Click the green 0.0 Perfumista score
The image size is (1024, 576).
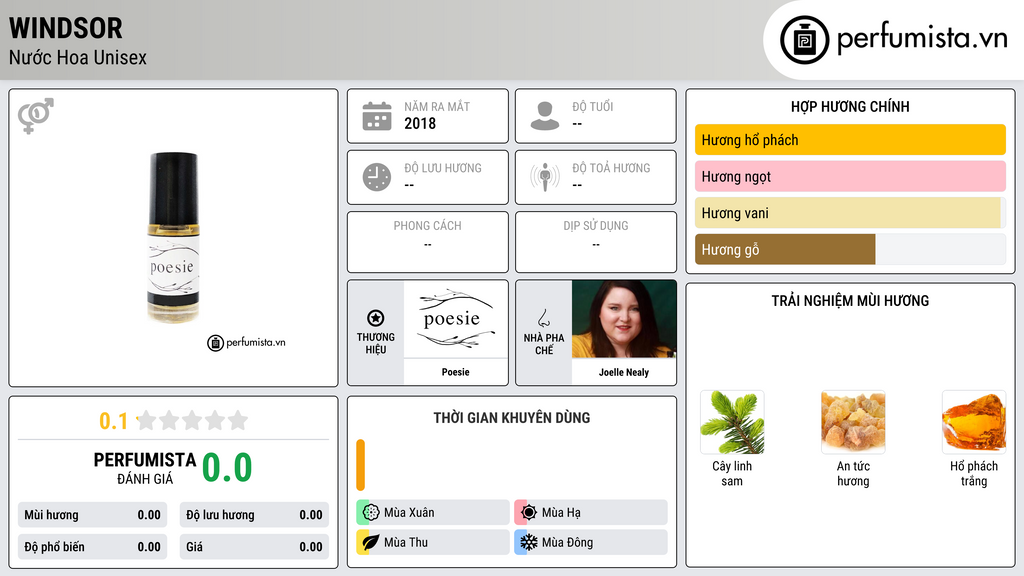[x=227, y=468]
